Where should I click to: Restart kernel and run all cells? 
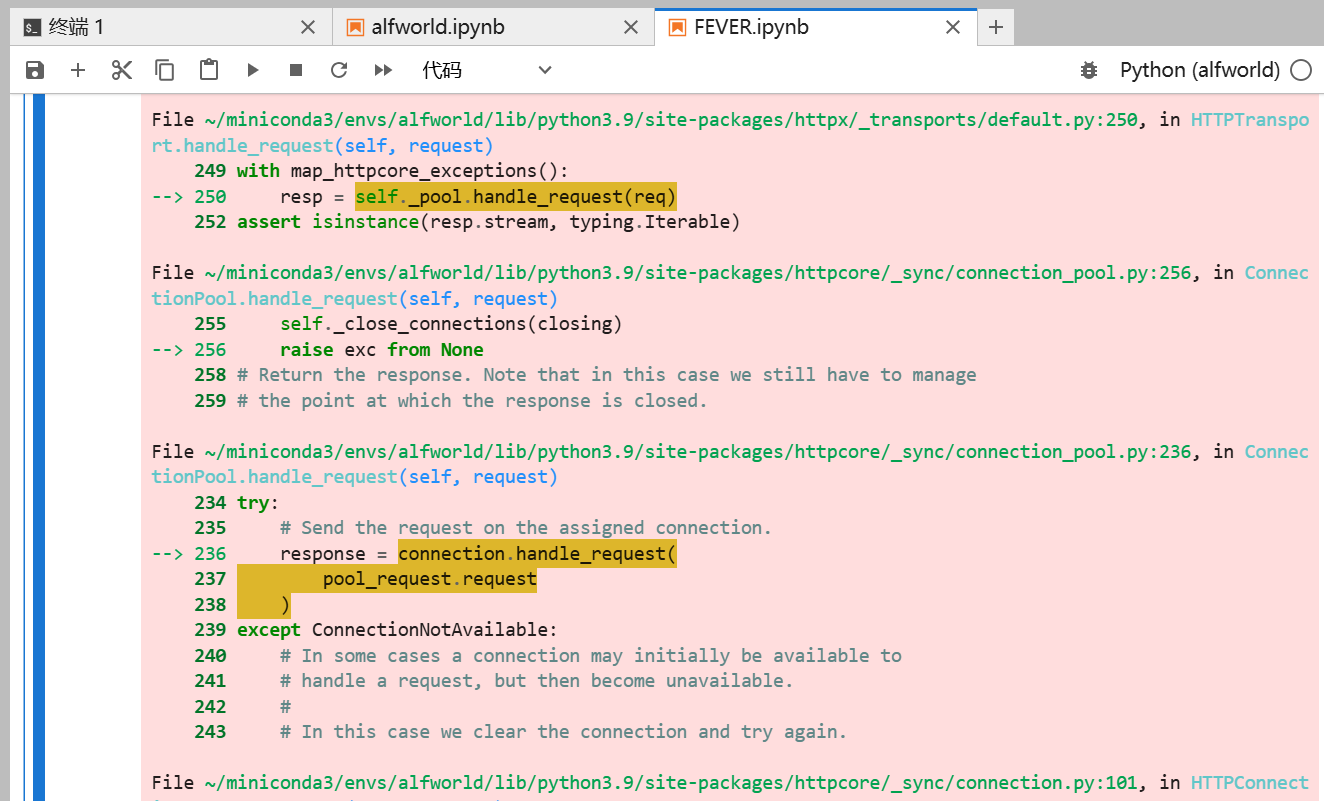click(x=382, y=70)
